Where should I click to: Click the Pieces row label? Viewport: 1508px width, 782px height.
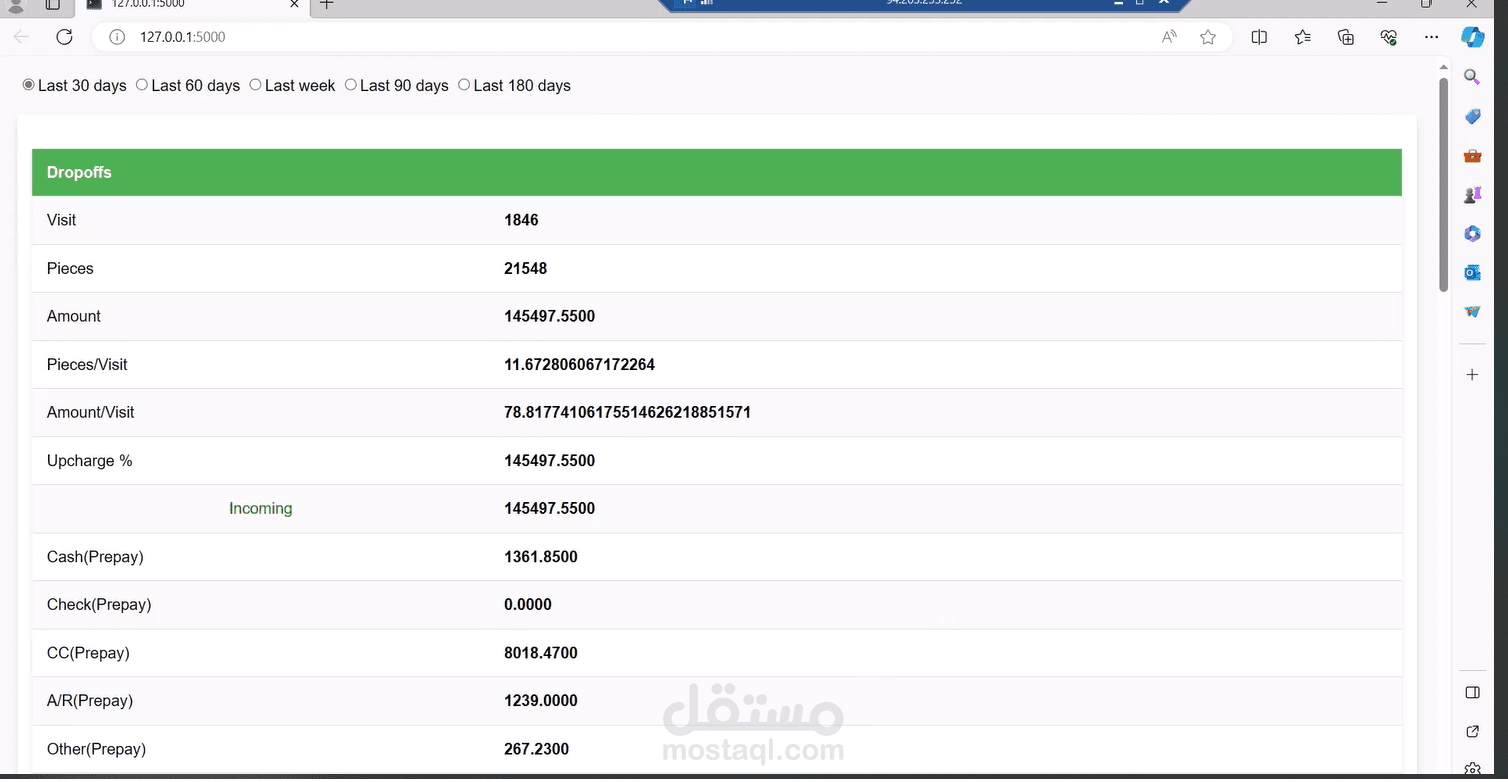coord(70,268)
